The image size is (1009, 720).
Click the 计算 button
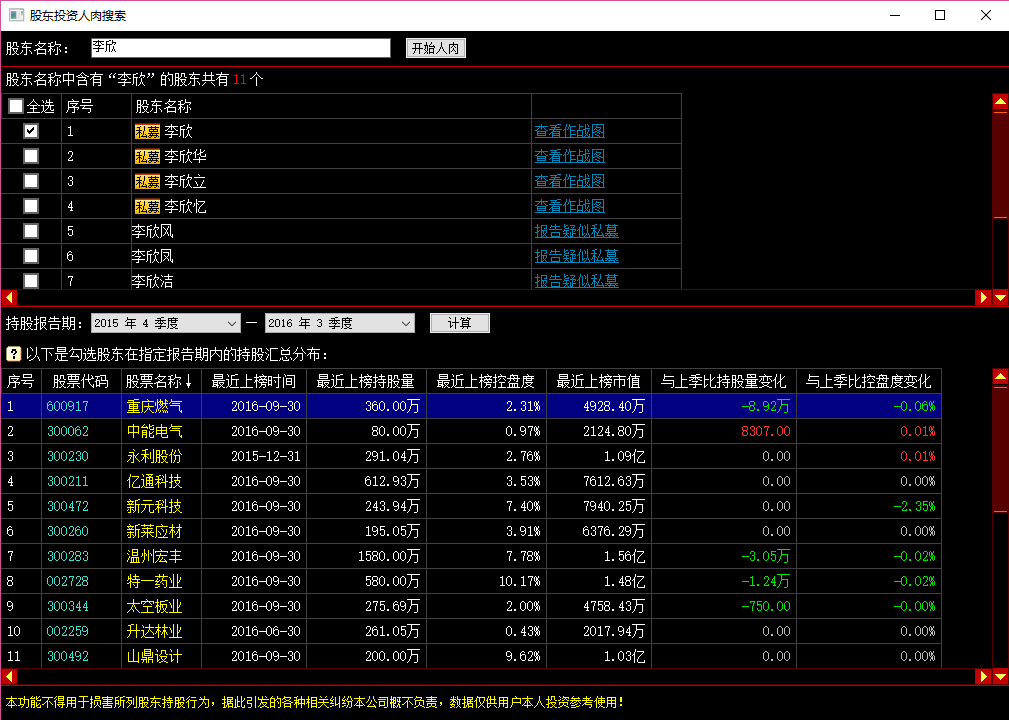(459, 323)
